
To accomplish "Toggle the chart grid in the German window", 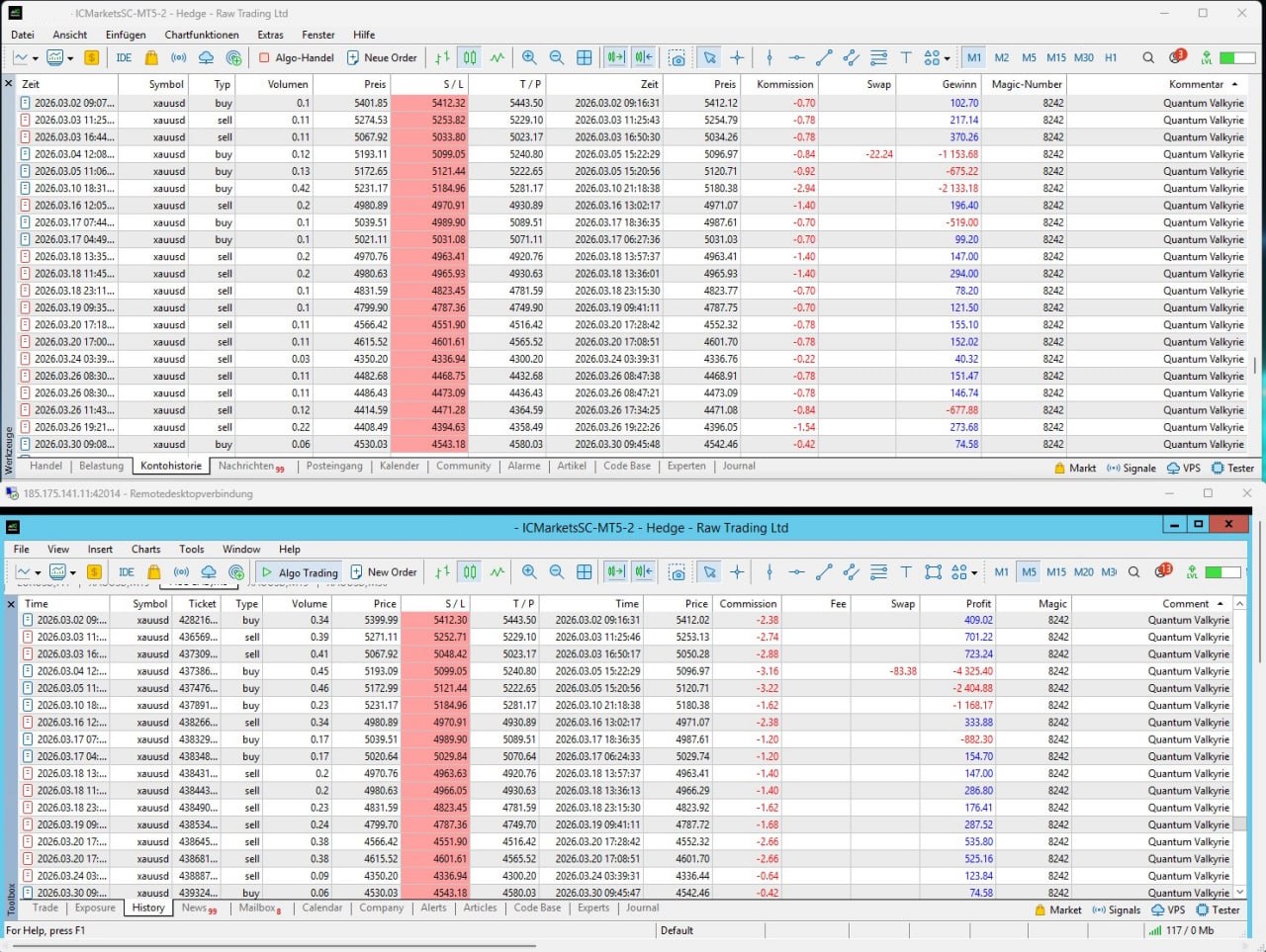I will (585, 57).
